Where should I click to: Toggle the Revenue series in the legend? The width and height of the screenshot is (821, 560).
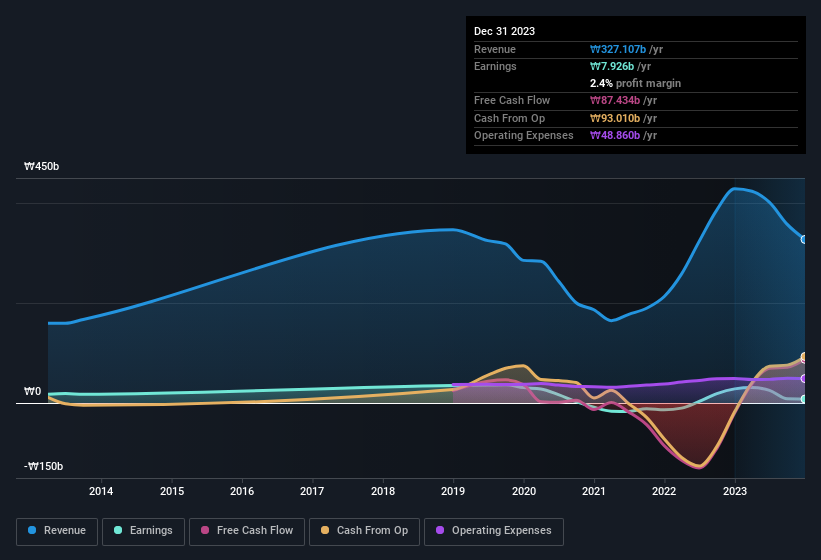pos(57,531)
